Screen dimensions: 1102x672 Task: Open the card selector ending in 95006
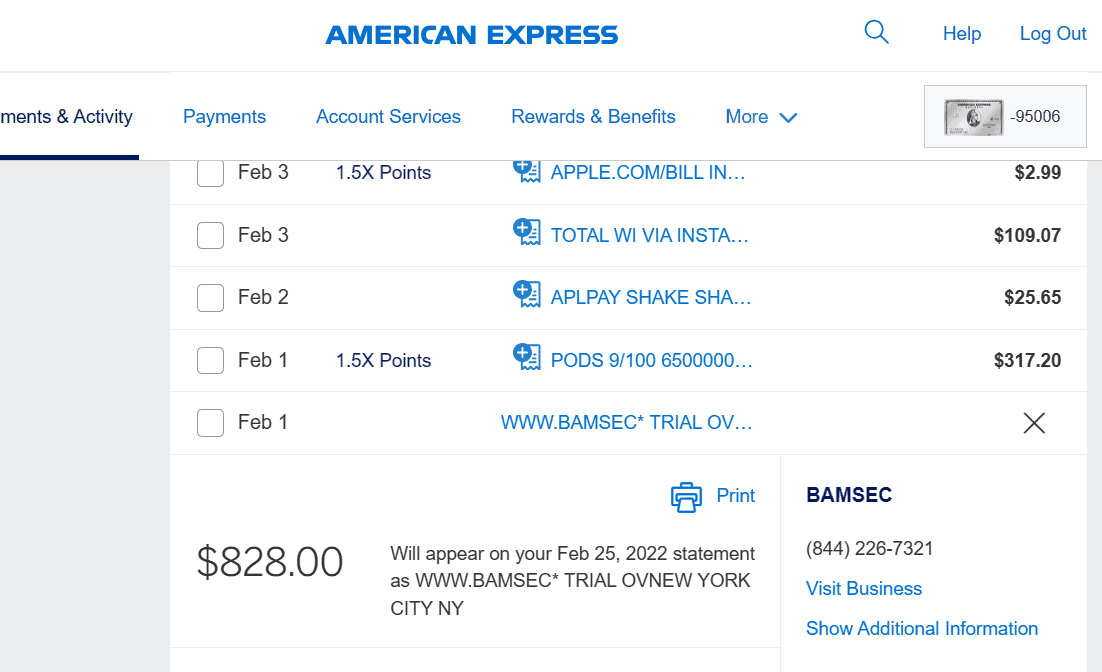coord(1005,117)
